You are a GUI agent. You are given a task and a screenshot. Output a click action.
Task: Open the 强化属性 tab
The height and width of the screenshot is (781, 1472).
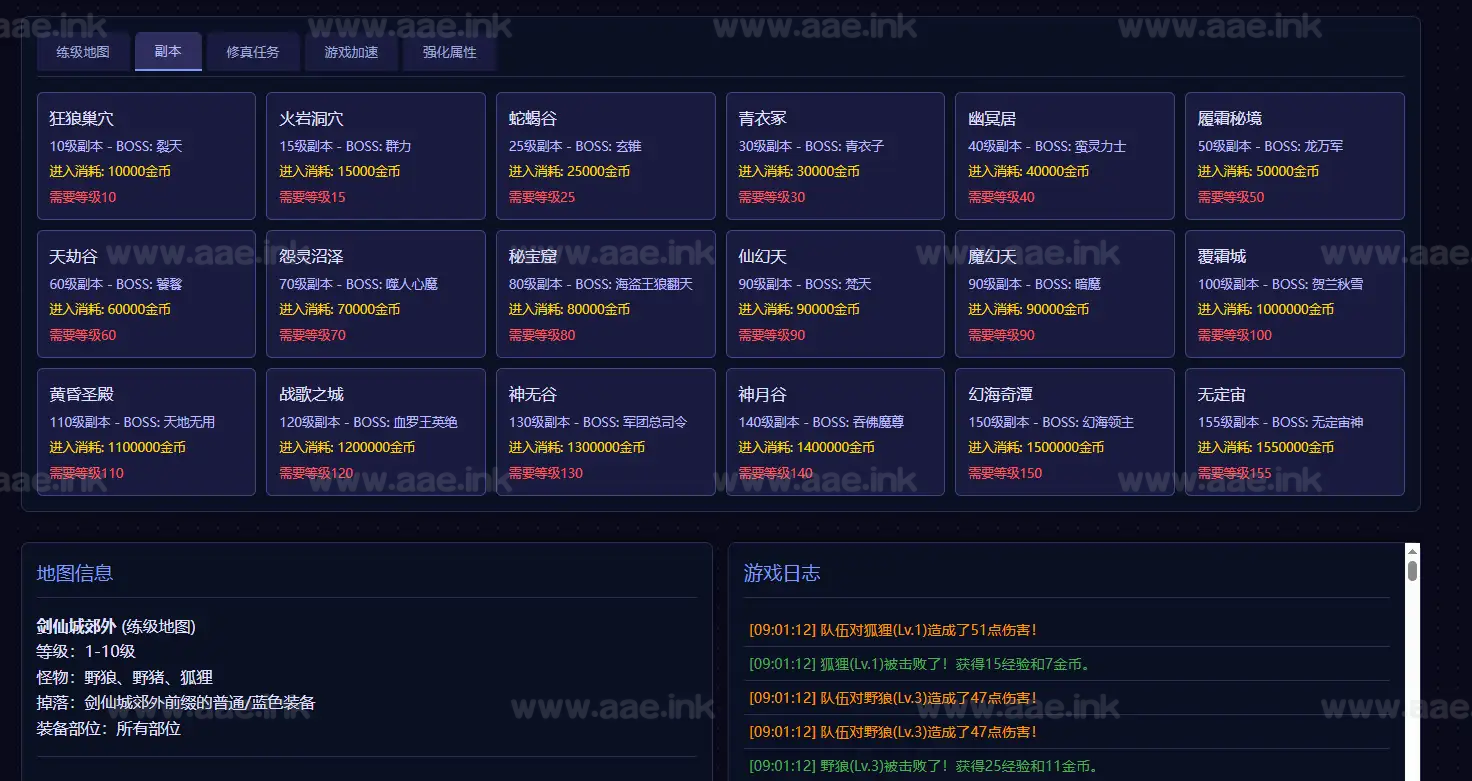pyautogui.click(x=449, y=51)
